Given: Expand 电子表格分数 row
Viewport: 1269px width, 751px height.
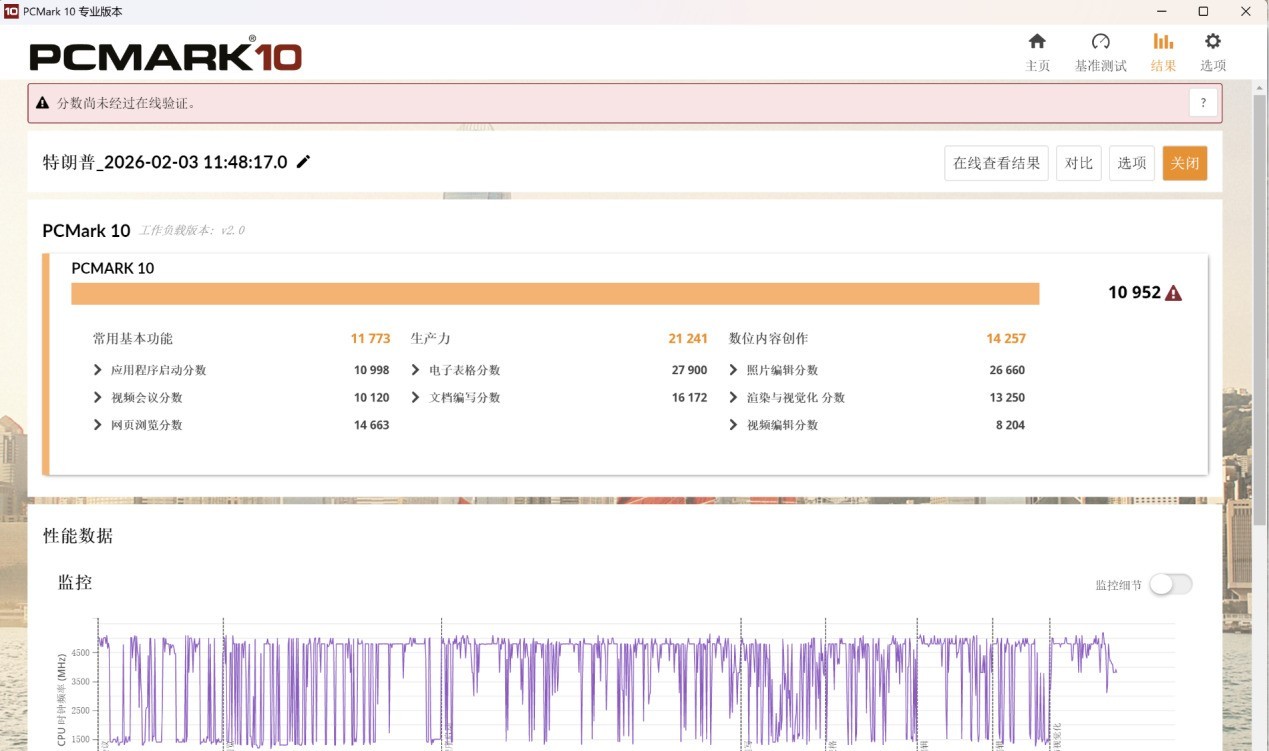Looking at the screenshot, I should [x=416, y=370].
